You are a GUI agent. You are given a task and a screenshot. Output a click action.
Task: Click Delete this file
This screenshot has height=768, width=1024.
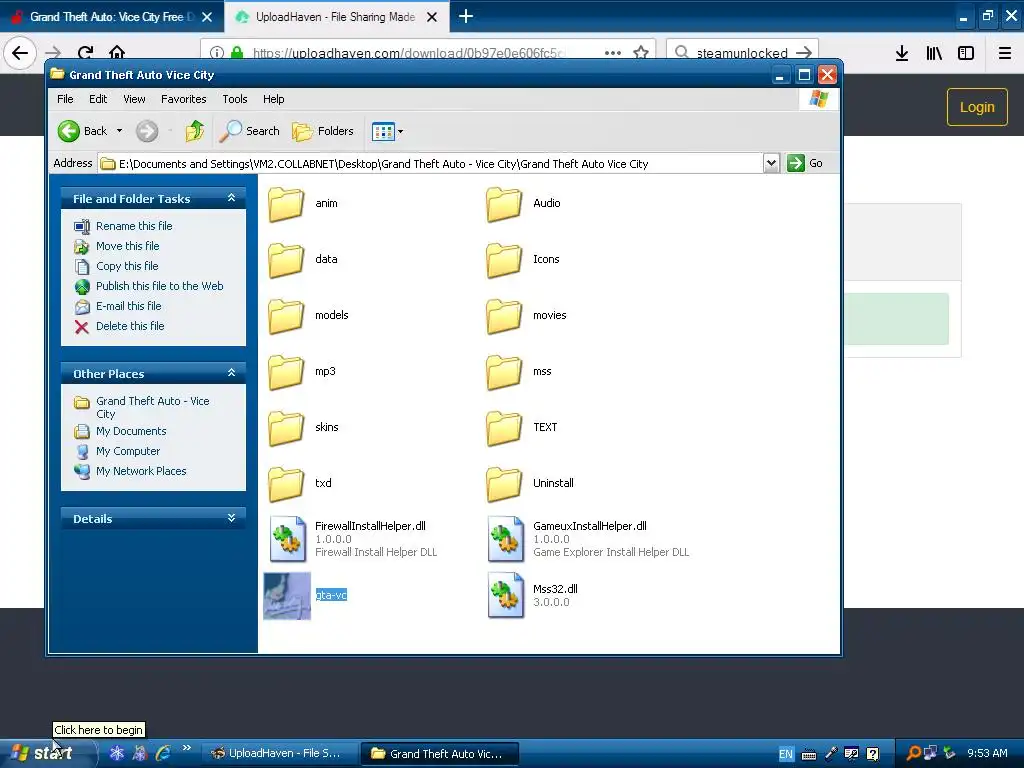pyautogui.click(x=130, y=327)
